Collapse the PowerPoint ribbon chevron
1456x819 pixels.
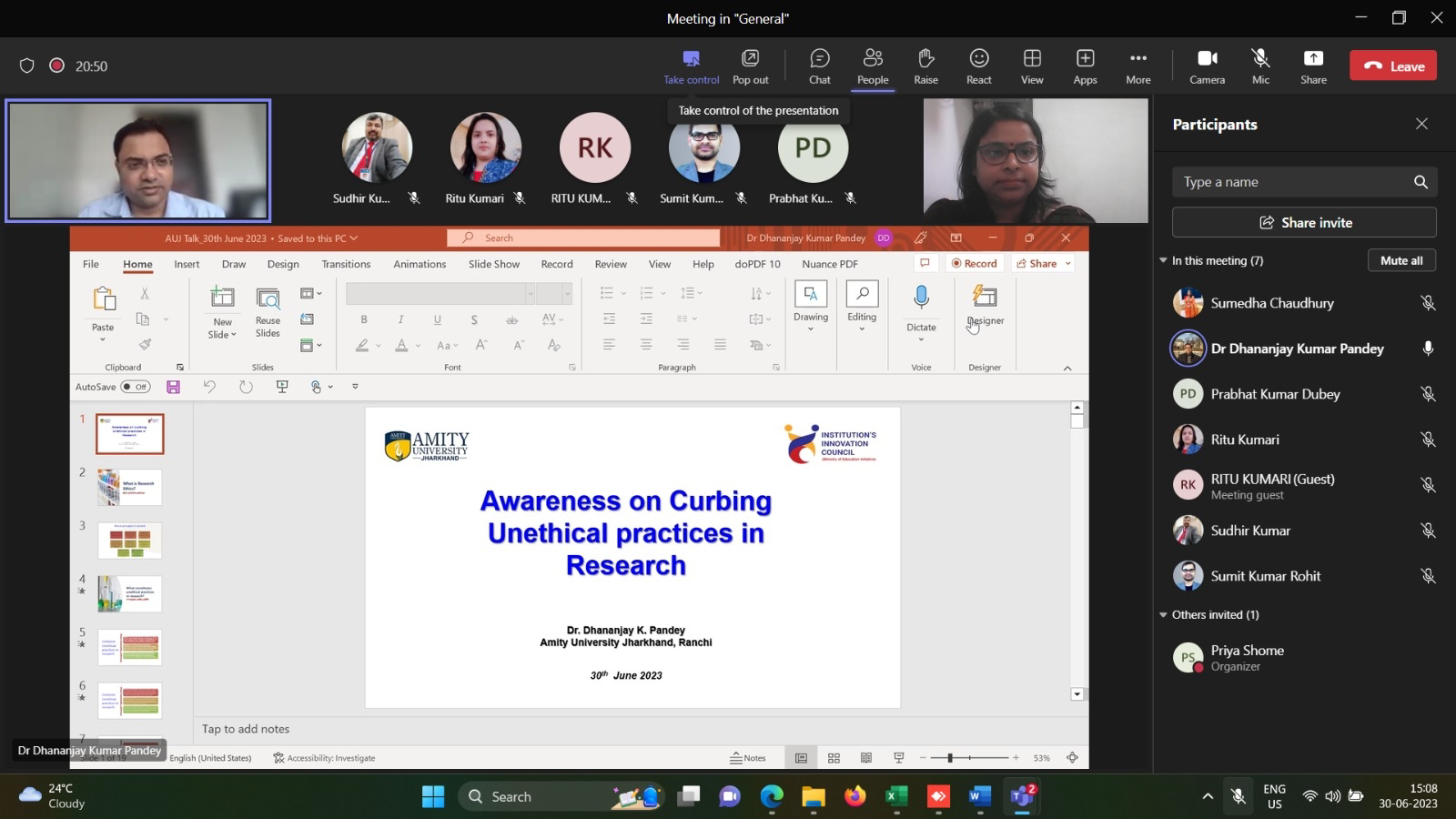point(1067,368)
